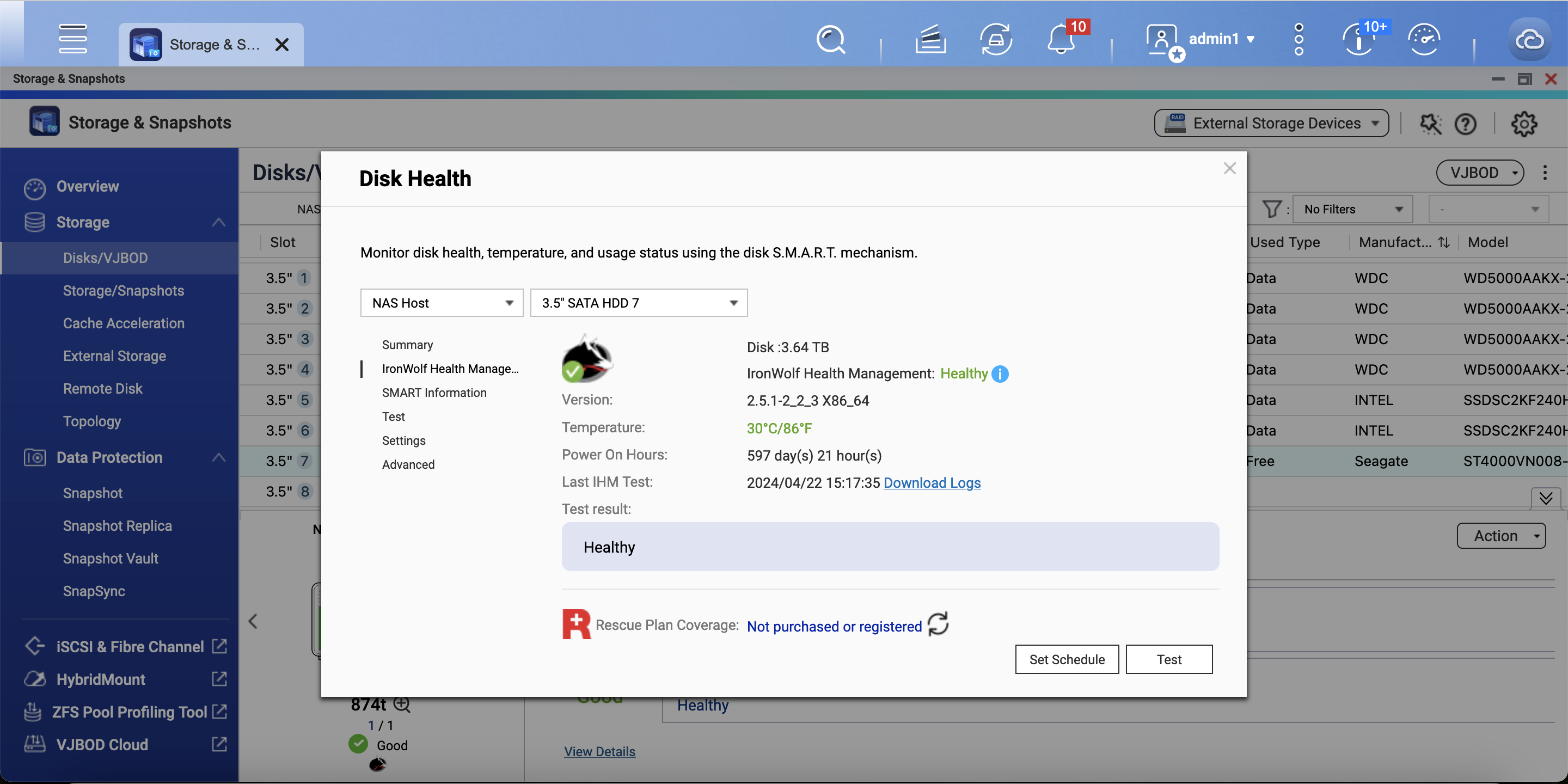
Task: Open background tasks icon
Action: [930, 40]
